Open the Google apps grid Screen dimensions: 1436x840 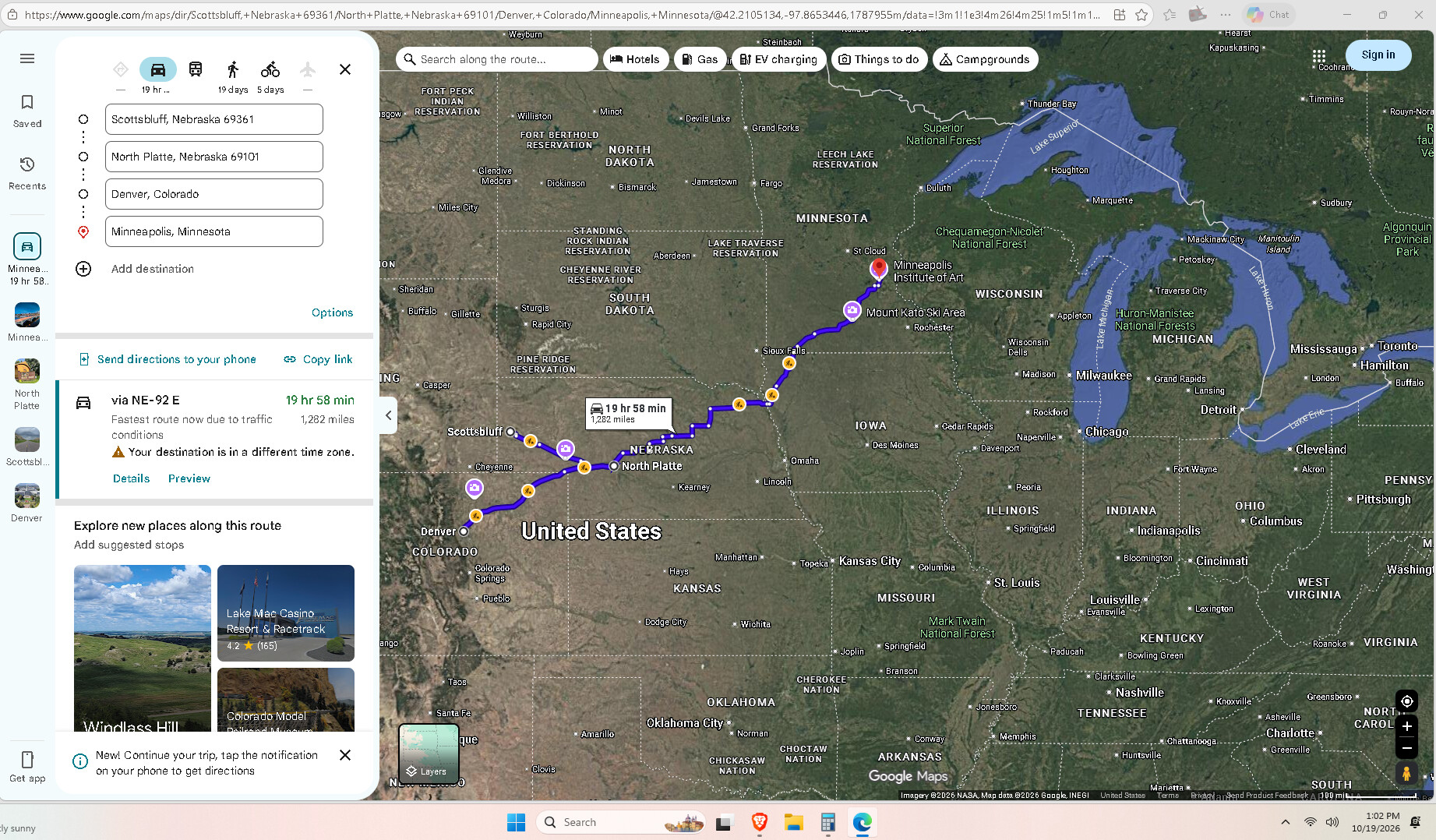(1318, 56)
